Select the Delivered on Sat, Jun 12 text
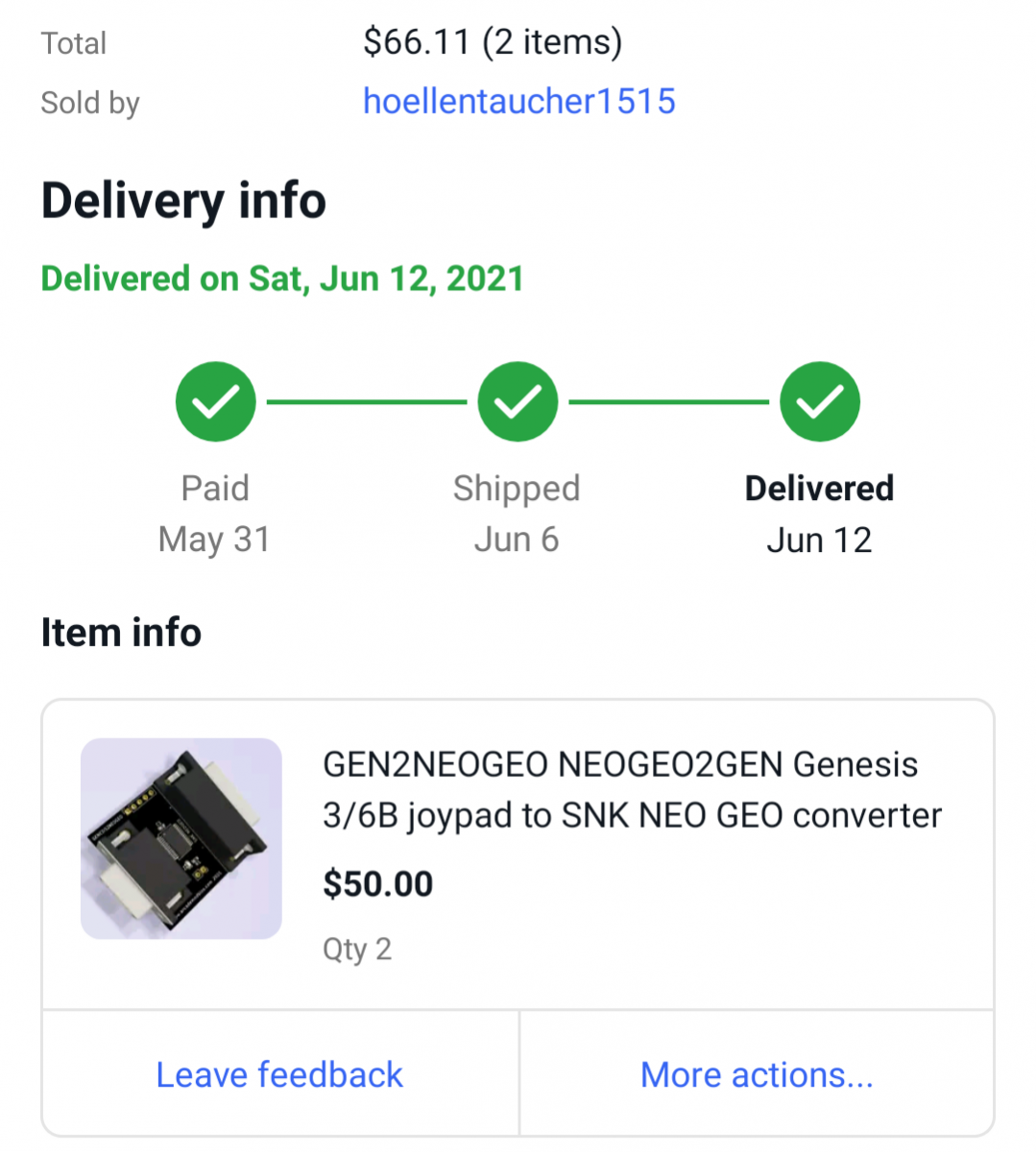Image resolution: width=1036 pixels, height=1152 pixels. [282, 278]
